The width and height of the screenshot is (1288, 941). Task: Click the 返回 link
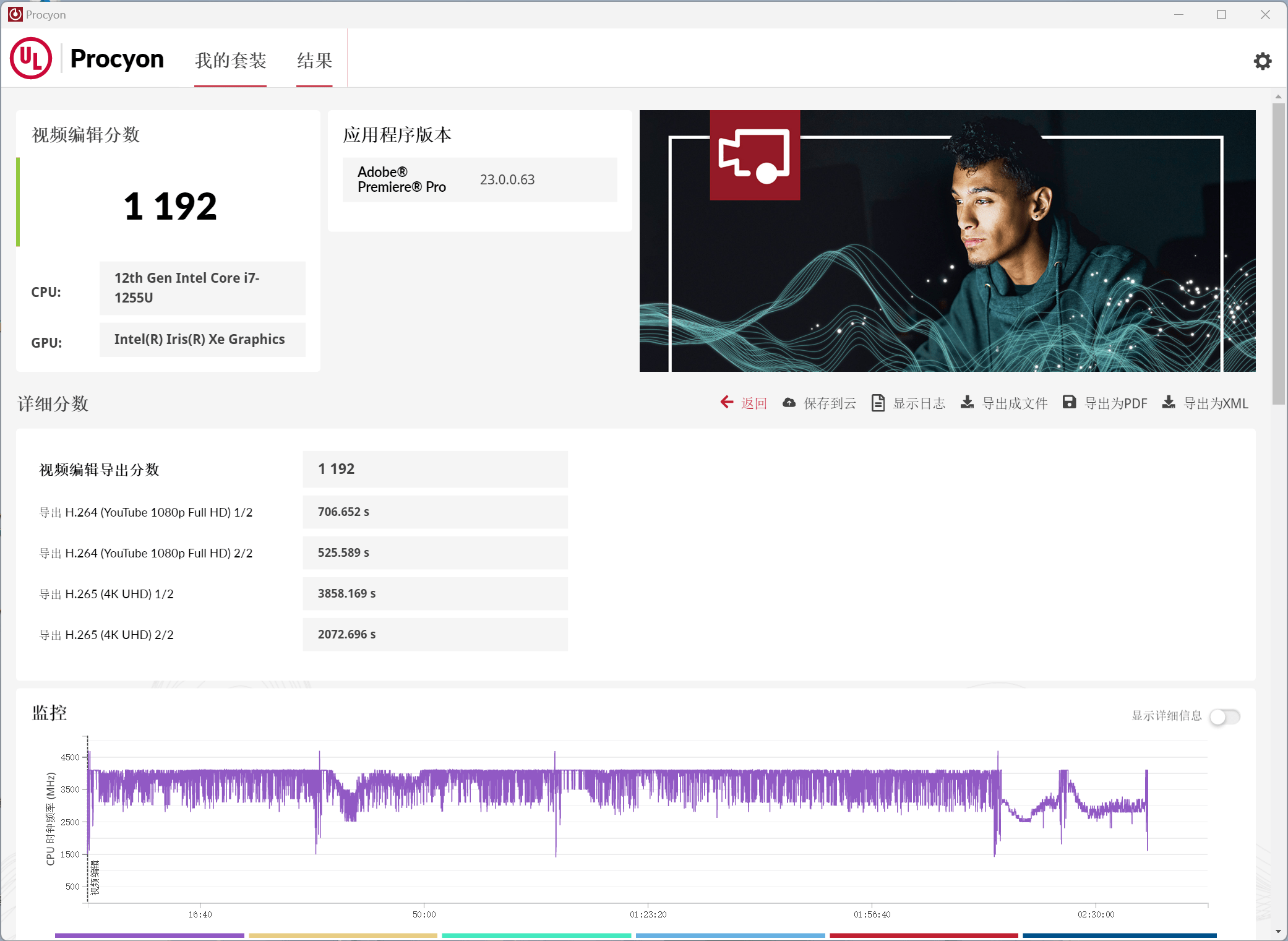753,403
